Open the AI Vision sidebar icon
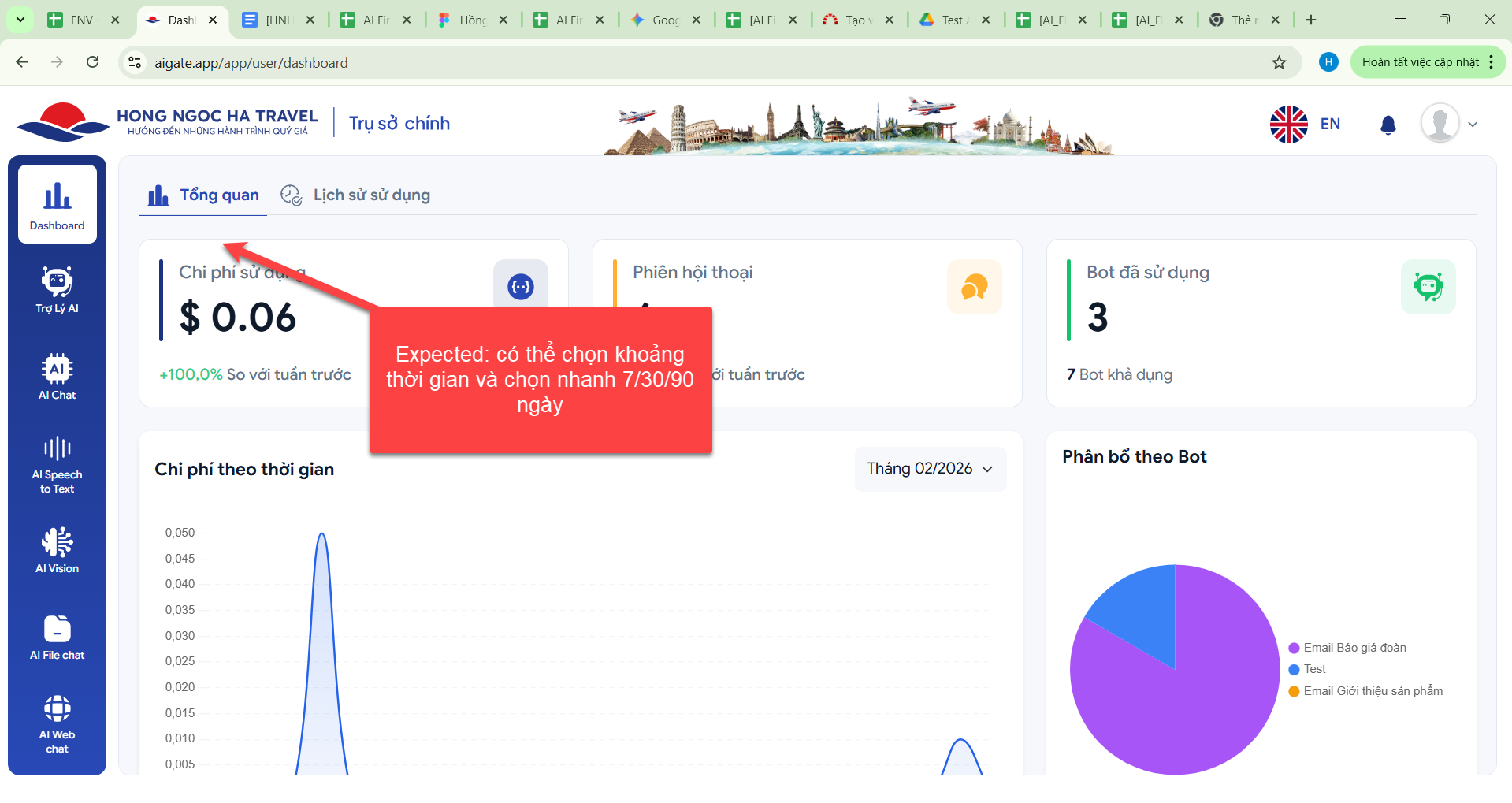Image resolution: width=1512 pixels, height=803 pixels. [x=57, y=550]
